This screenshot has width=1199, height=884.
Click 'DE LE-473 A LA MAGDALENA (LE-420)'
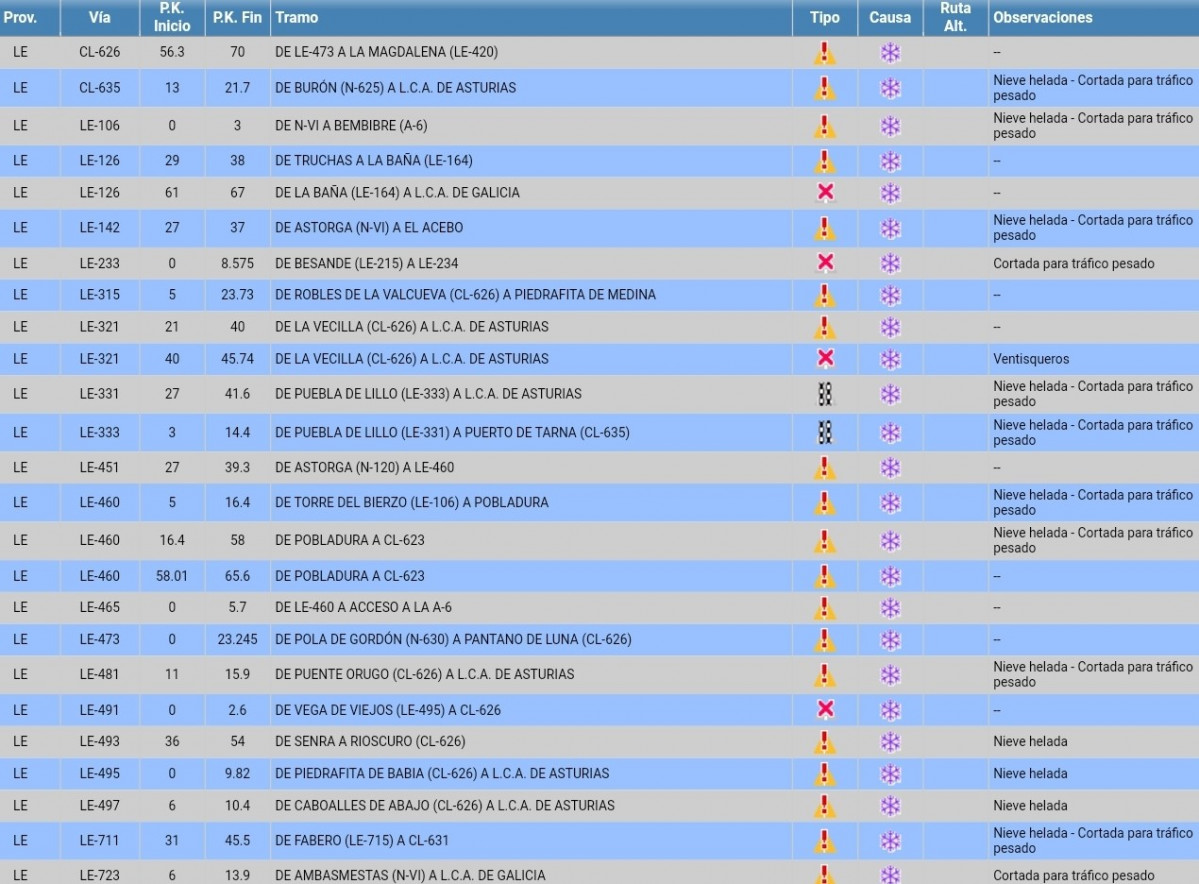click(x=386, y=52)
